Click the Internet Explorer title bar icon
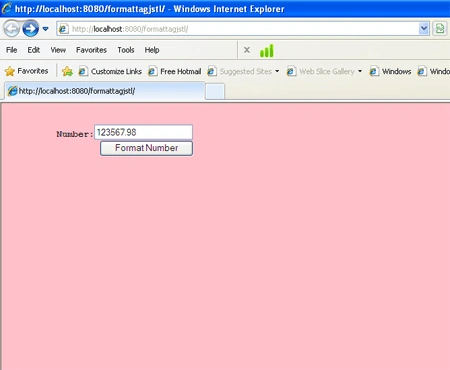 point(7,8)
